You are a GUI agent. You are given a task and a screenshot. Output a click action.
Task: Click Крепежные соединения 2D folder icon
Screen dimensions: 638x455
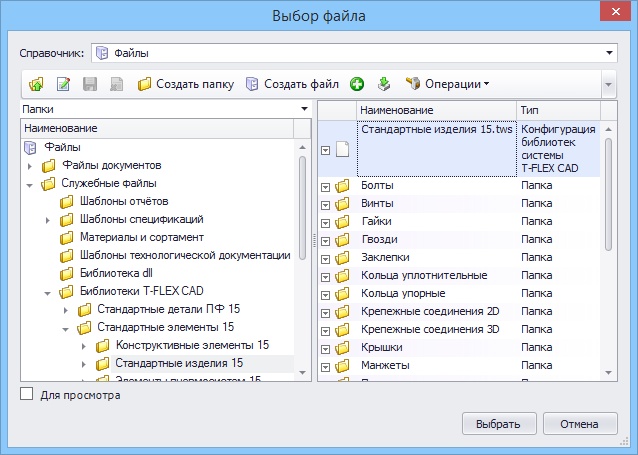click(x=342, y=312)
